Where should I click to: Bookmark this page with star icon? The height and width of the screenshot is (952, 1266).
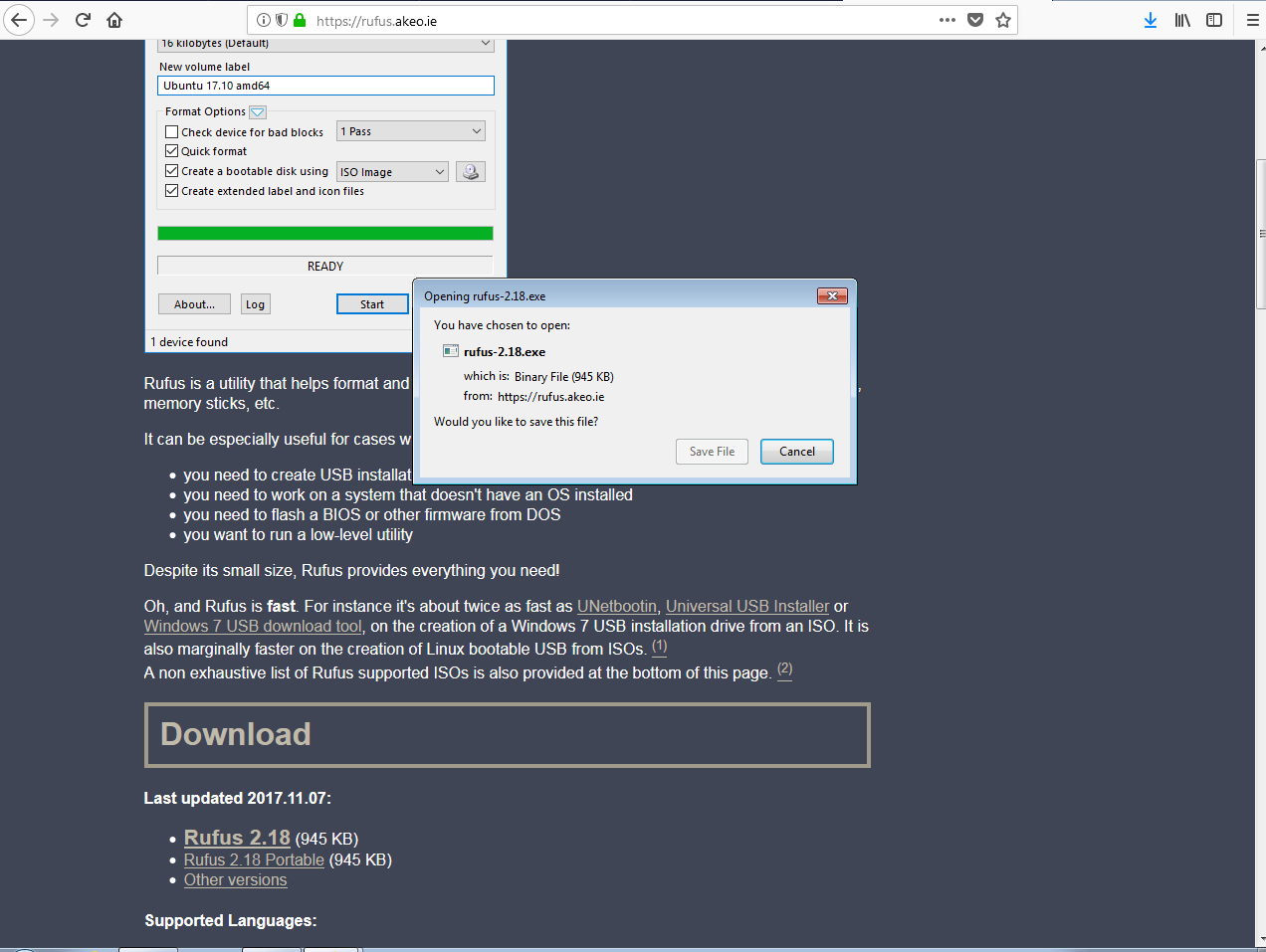pyautogui.click(x=1003, y=20)
